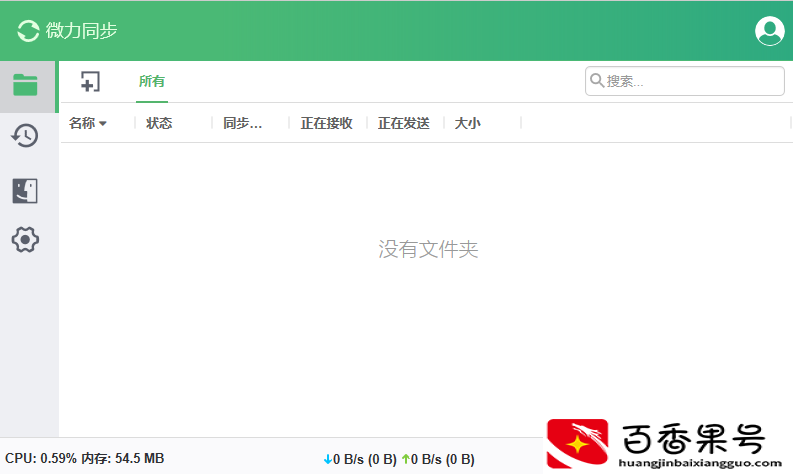Click the 没有文件夹 empty message
This screenshot has height=474, width=793.
[428, 249]
